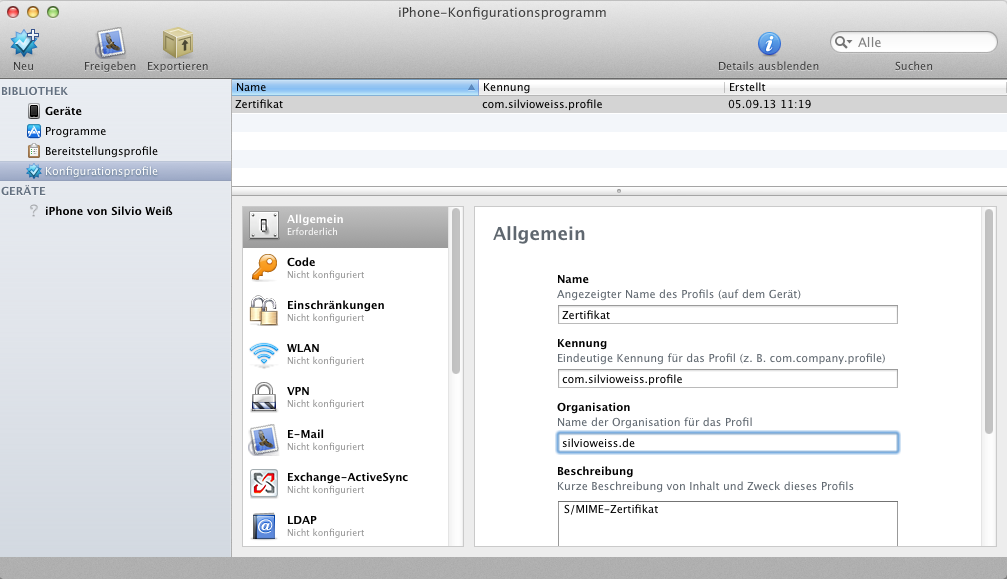Click the question mark device icon

(x=34, y=211)
